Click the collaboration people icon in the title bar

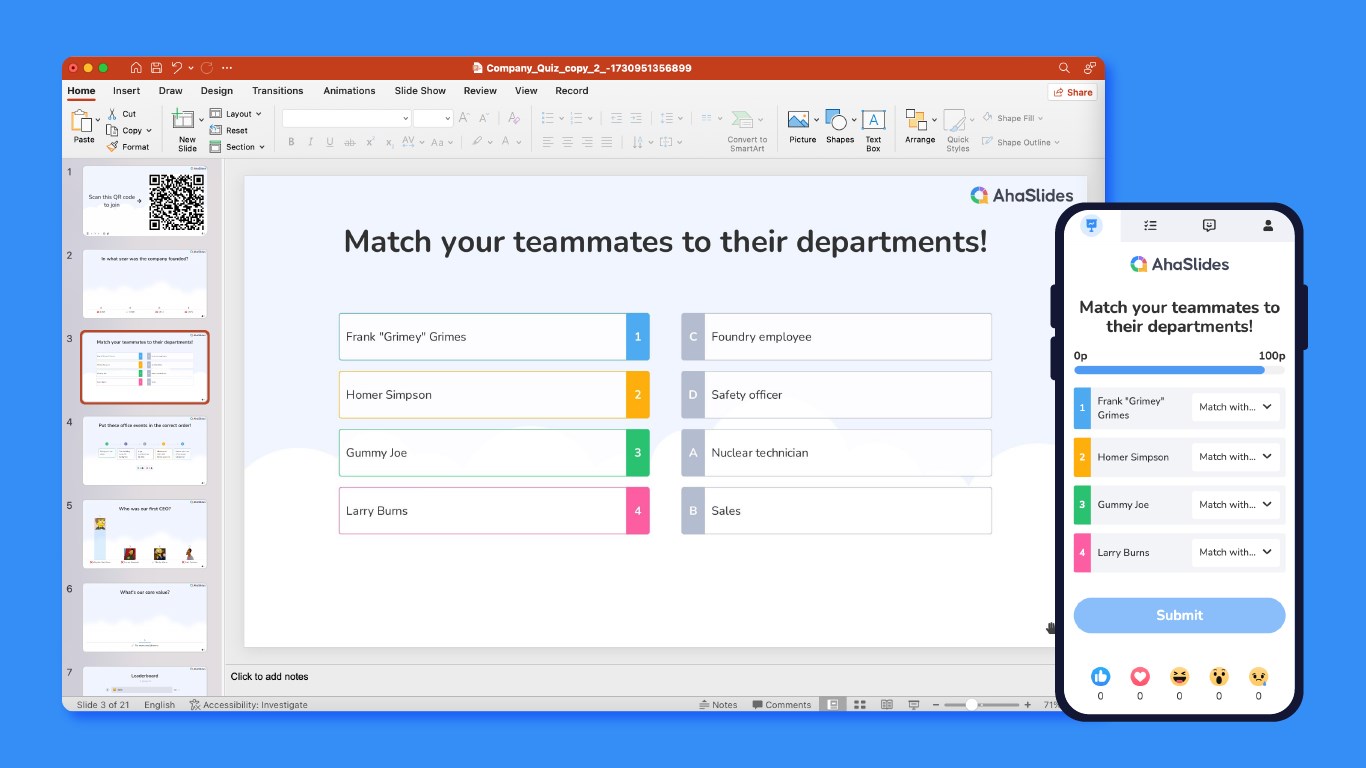(1090, 68)
